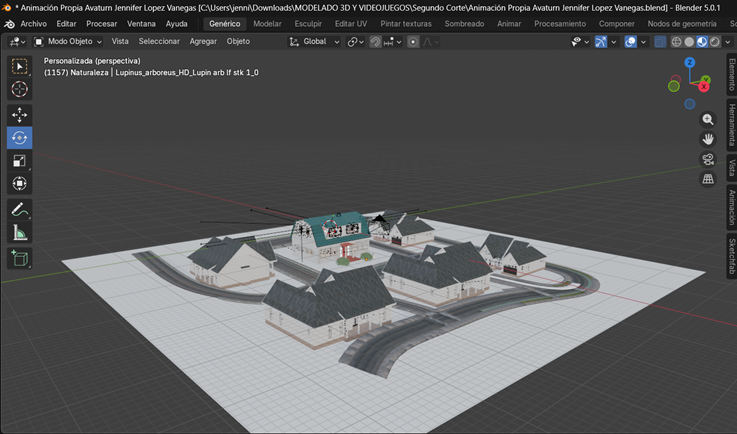Screen dimensions: 737x434
Task: Expand the viewport shading options dropdown
Action: (728, 42)
